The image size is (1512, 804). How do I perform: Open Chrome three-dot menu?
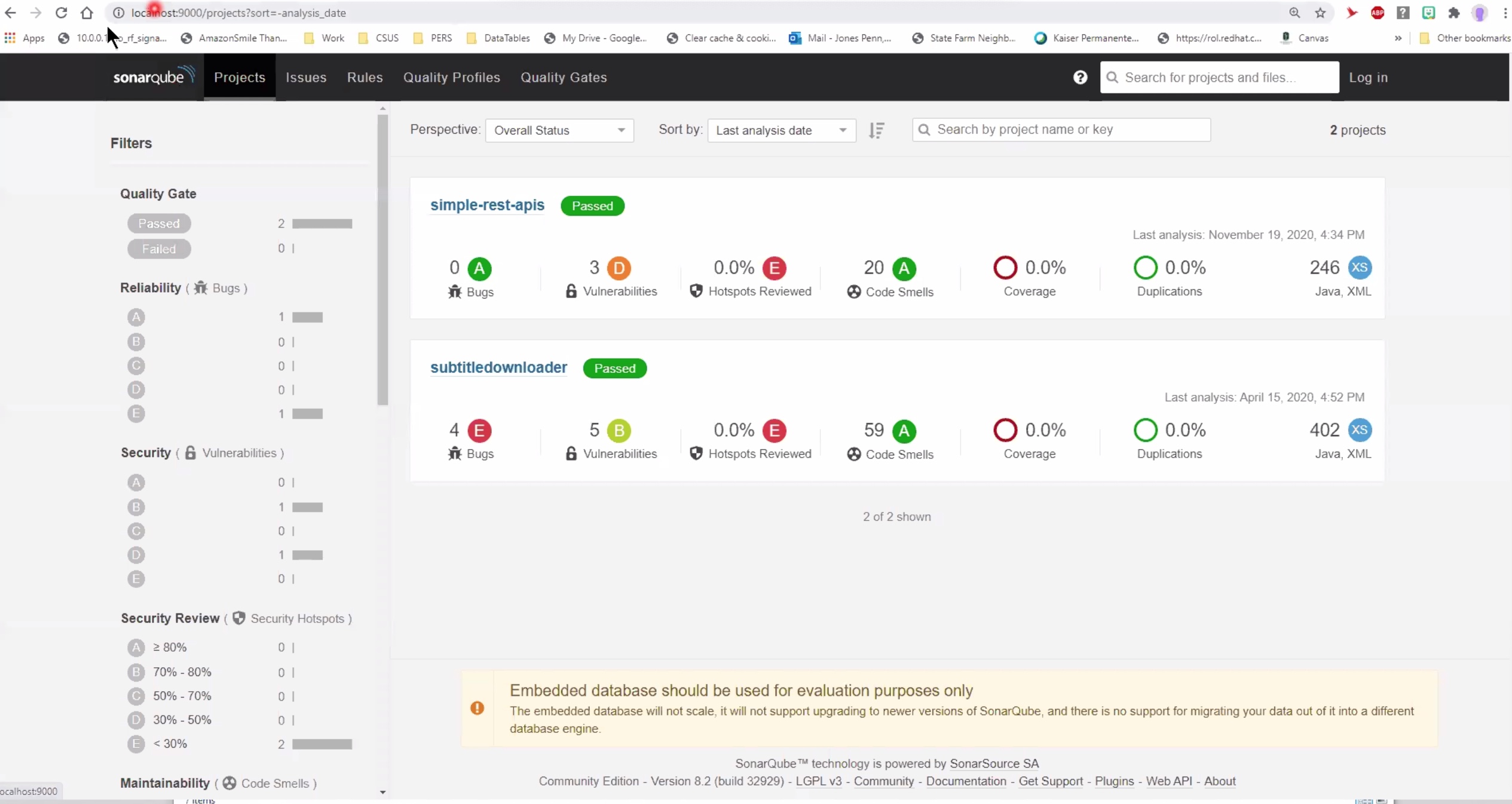point(1505,13)
